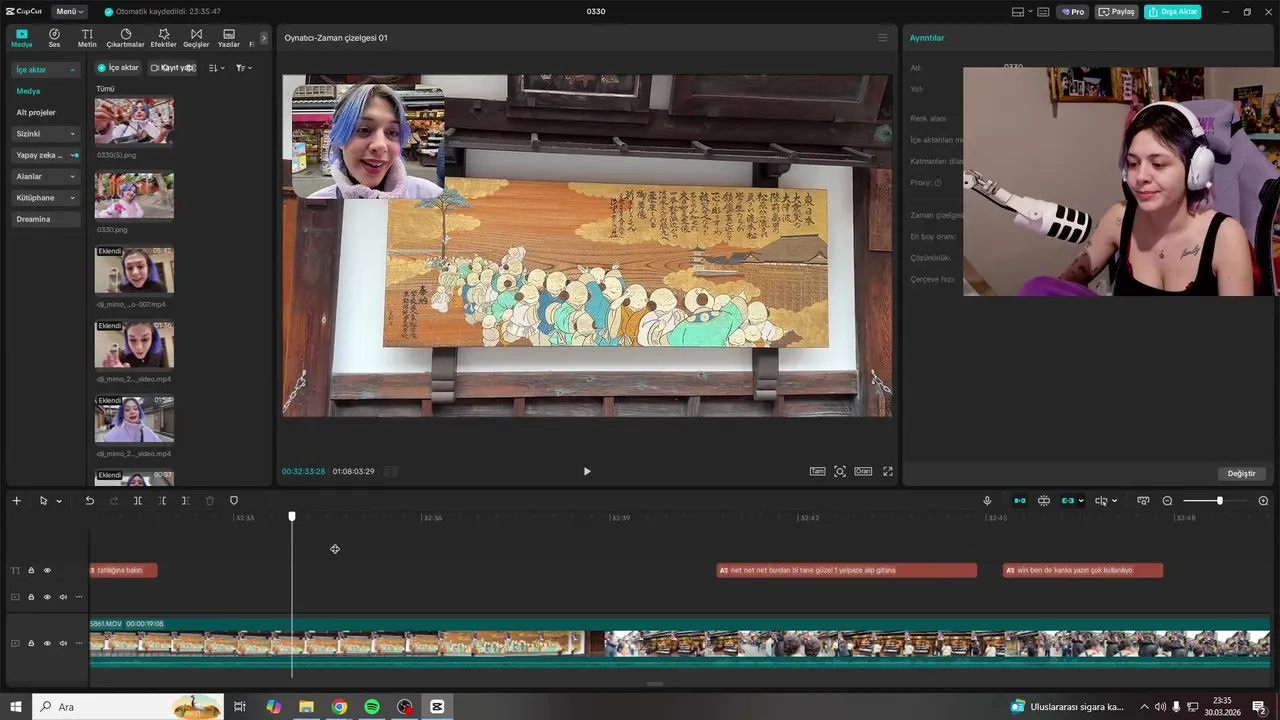This screenshot has height=720, width=1280.
Task: Show more tabs with the right arrow
Action: coord(264,38)
